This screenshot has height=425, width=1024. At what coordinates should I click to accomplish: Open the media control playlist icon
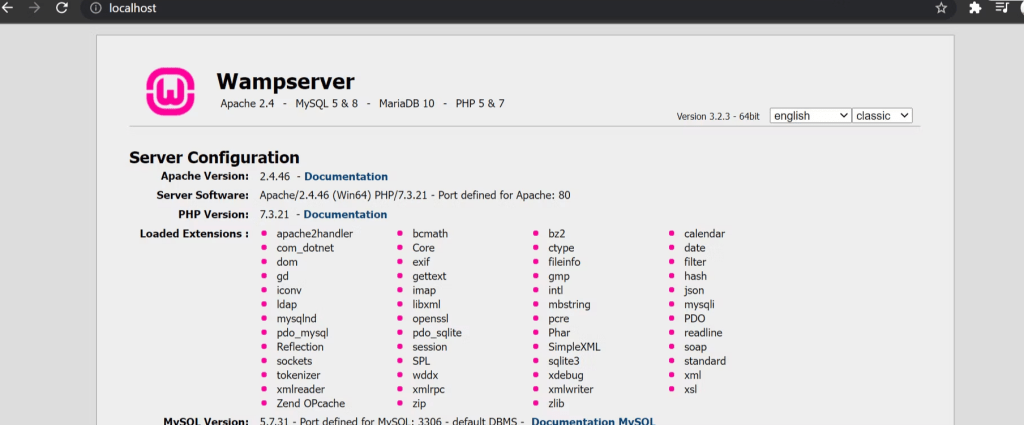(x=1003, y=8)
